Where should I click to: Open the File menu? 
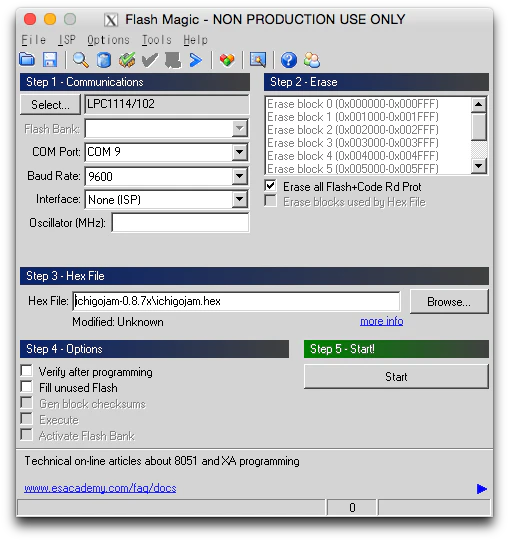(33, 40)
